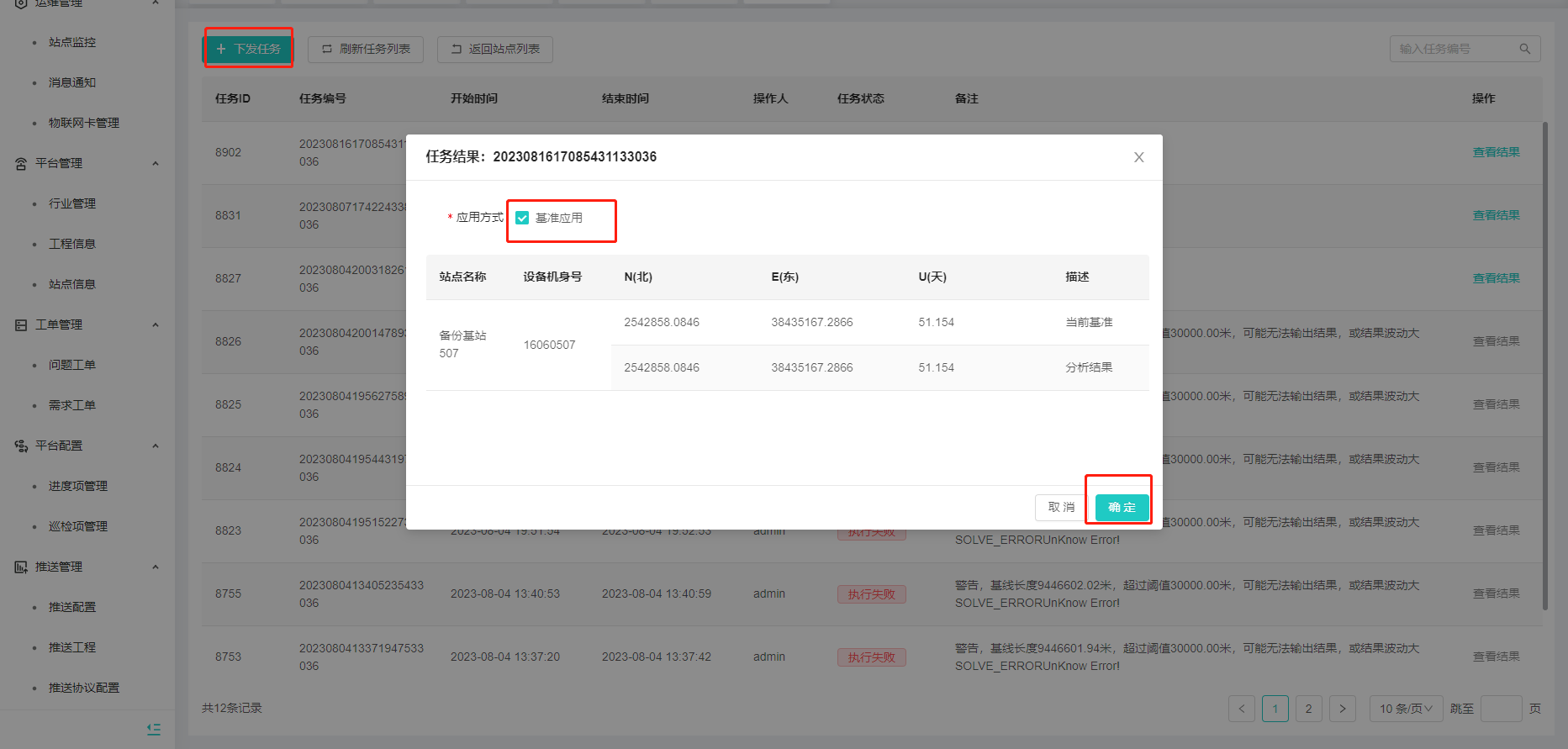This screenshot has height=749, width=1568.
Task: Open the 10 条/页 page size dropdown
Action: pyautogui.click(x=1406, y=709)
